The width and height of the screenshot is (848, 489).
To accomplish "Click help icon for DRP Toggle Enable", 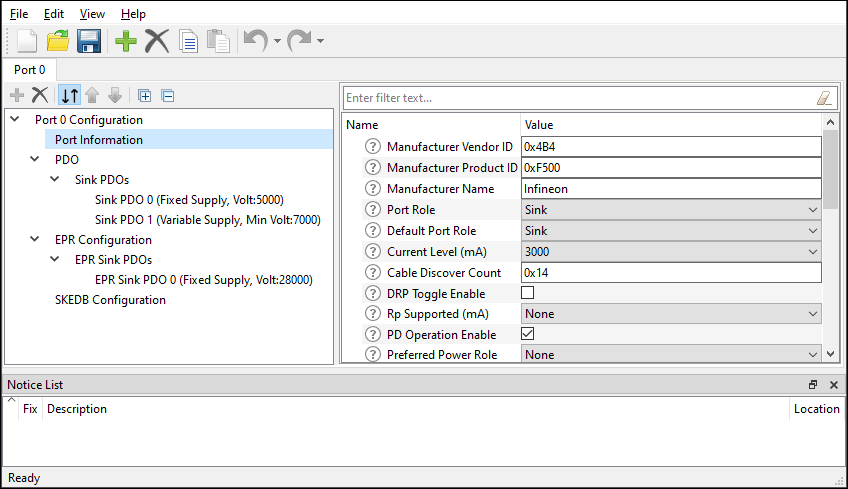I will pyautogui.click(x=373, y=293).
